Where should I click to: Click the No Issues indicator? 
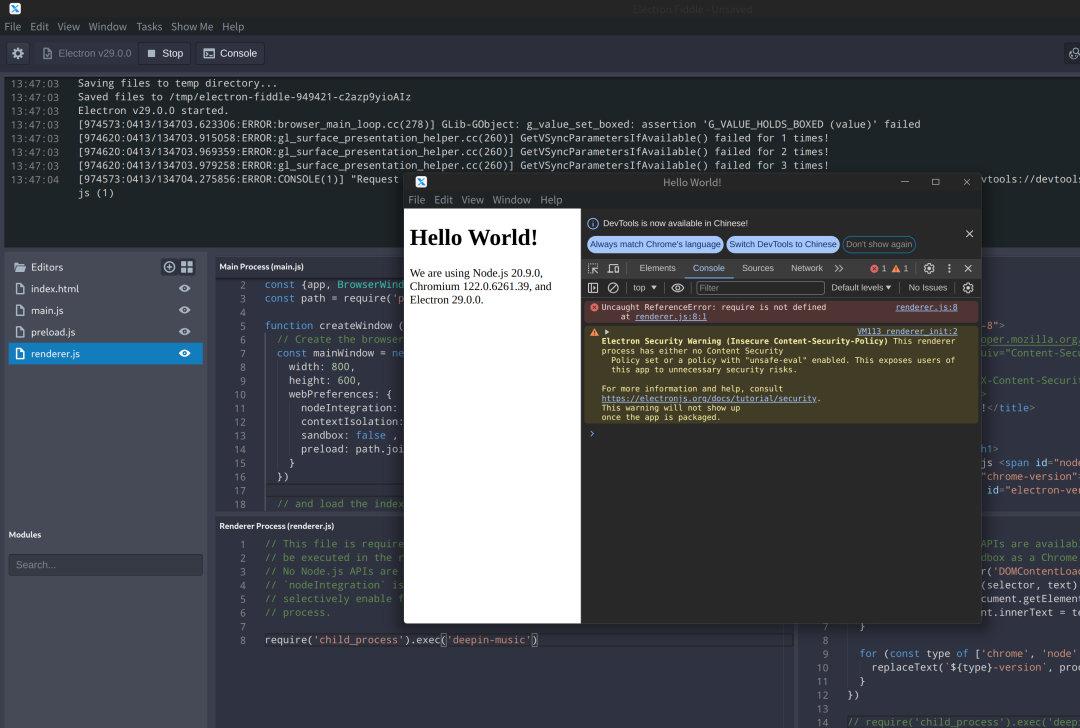click(x=927, y=287)
